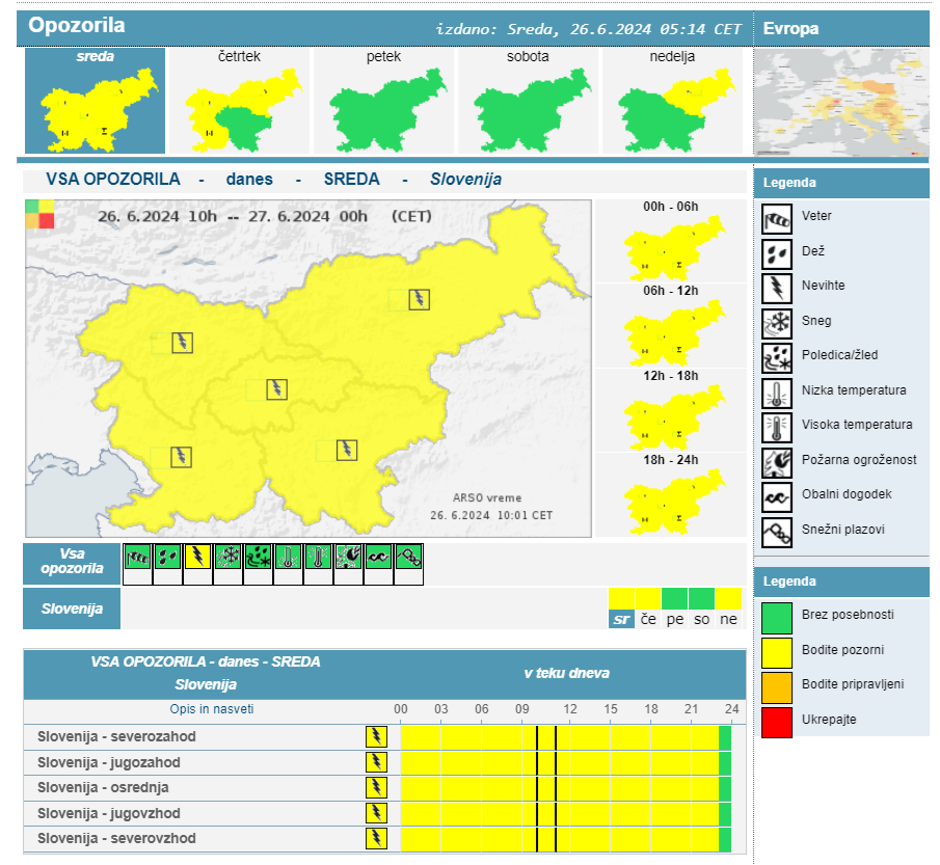
Task: Toggle the Obalni dogodek coastal event filter
Action: (x=376, y=558)
